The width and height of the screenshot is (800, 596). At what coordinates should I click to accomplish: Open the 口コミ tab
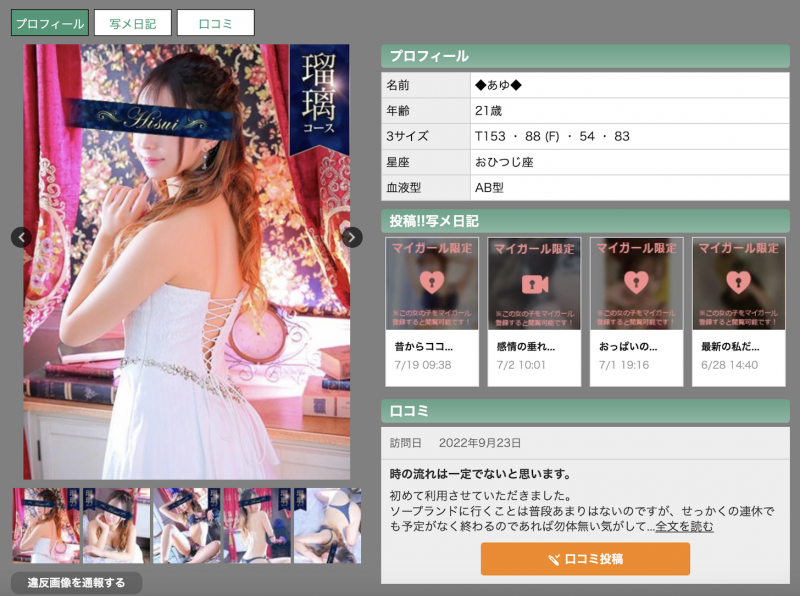coord(216,21)
